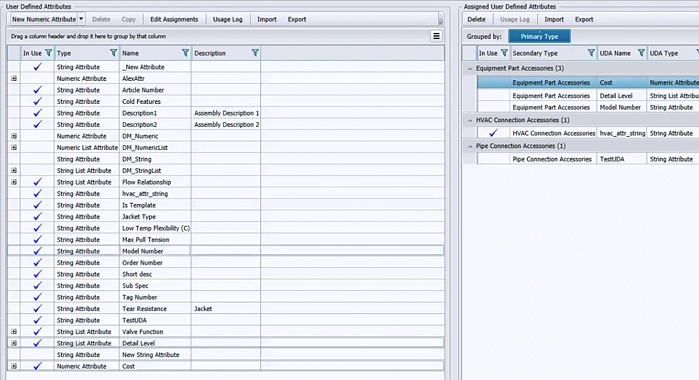The height and width of the screenshot is (380, 699).
Task: Click In Use checkmark for _New Attribute
Action: click(37, 67)
